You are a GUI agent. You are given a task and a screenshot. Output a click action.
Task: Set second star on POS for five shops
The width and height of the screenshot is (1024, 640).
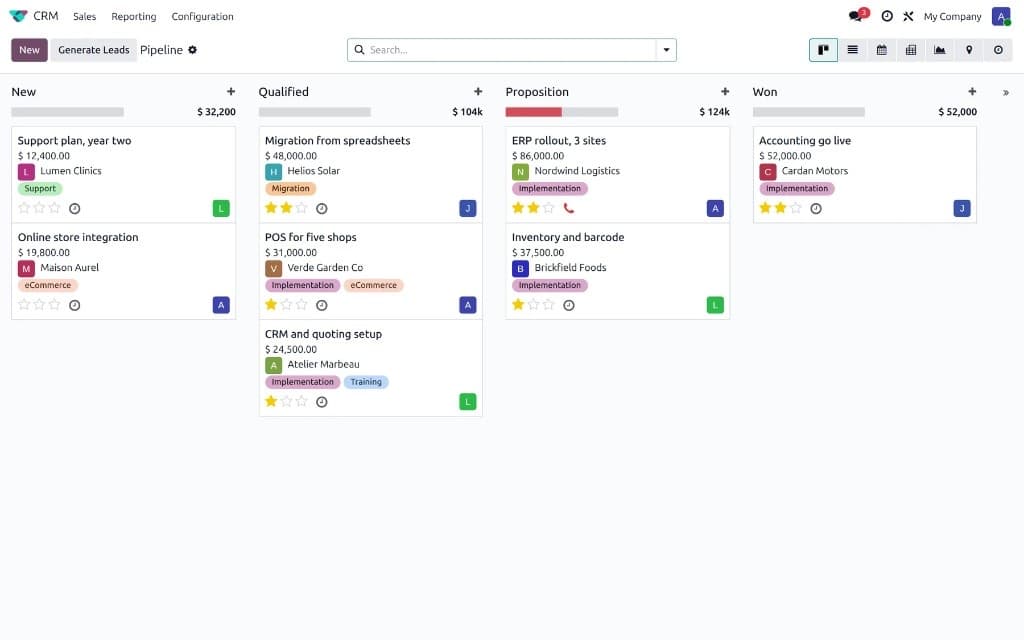286,304
